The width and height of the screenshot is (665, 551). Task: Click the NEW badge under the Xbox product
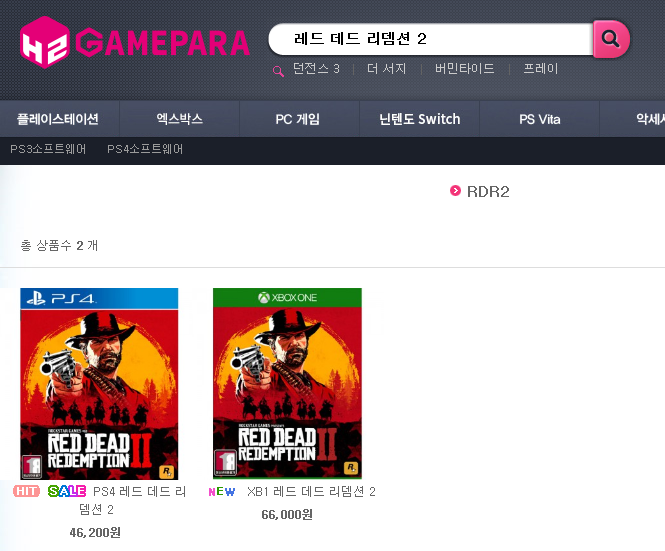(x=221, y=492)
